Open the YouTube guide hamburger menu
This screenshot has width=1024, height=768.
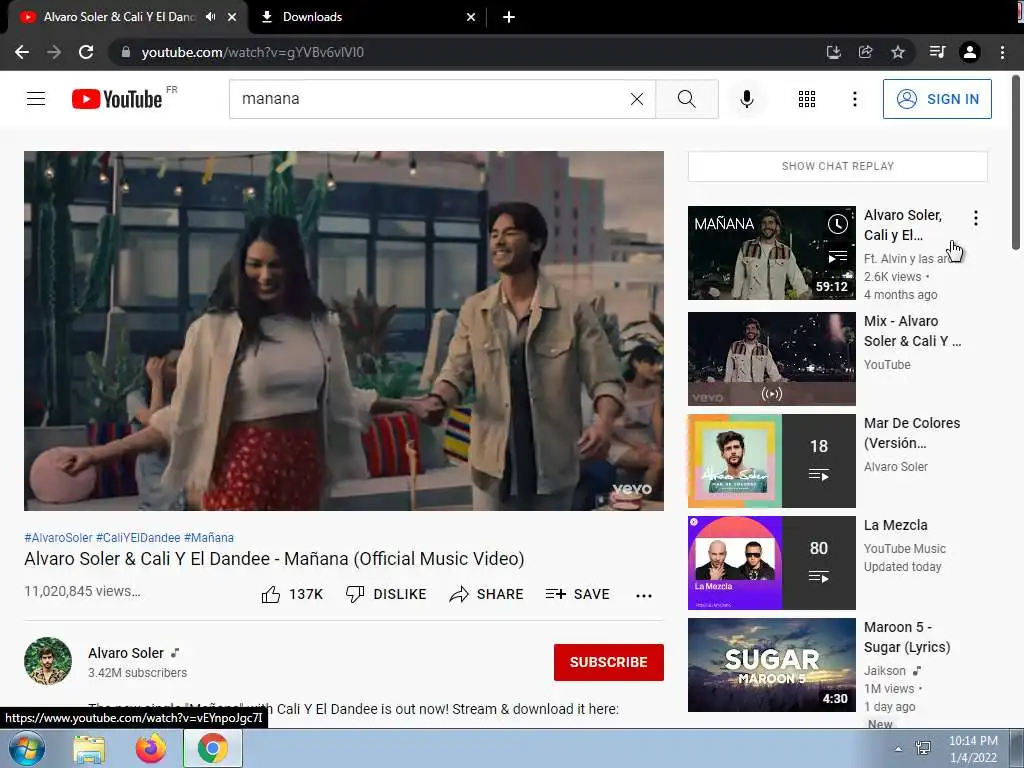36,99
